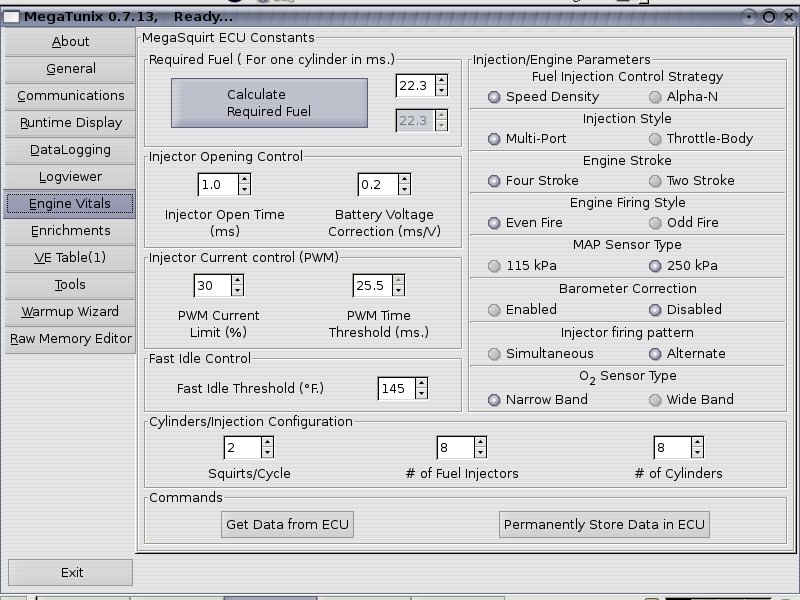This screenshot has width=800, height=600.
Task: Decrease PWM Time Threshold value
Action: [398, 291]
